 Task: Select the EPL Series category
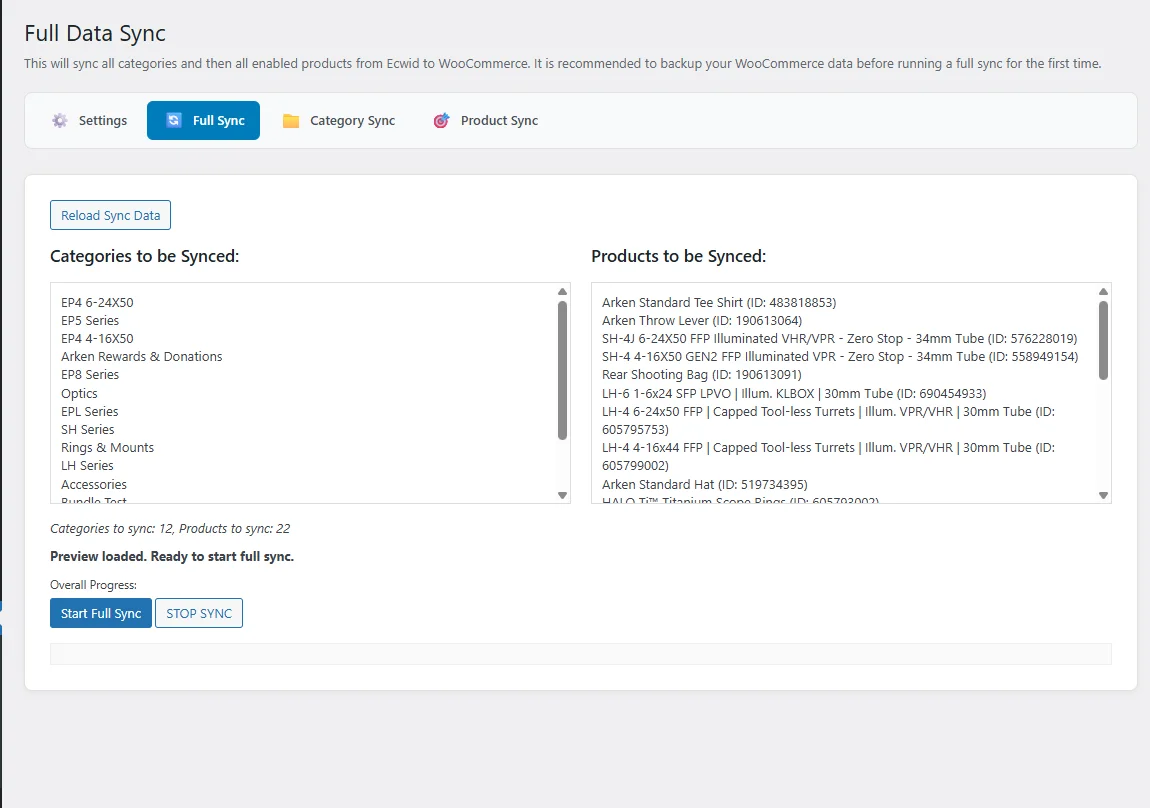(x=89, y=411)
